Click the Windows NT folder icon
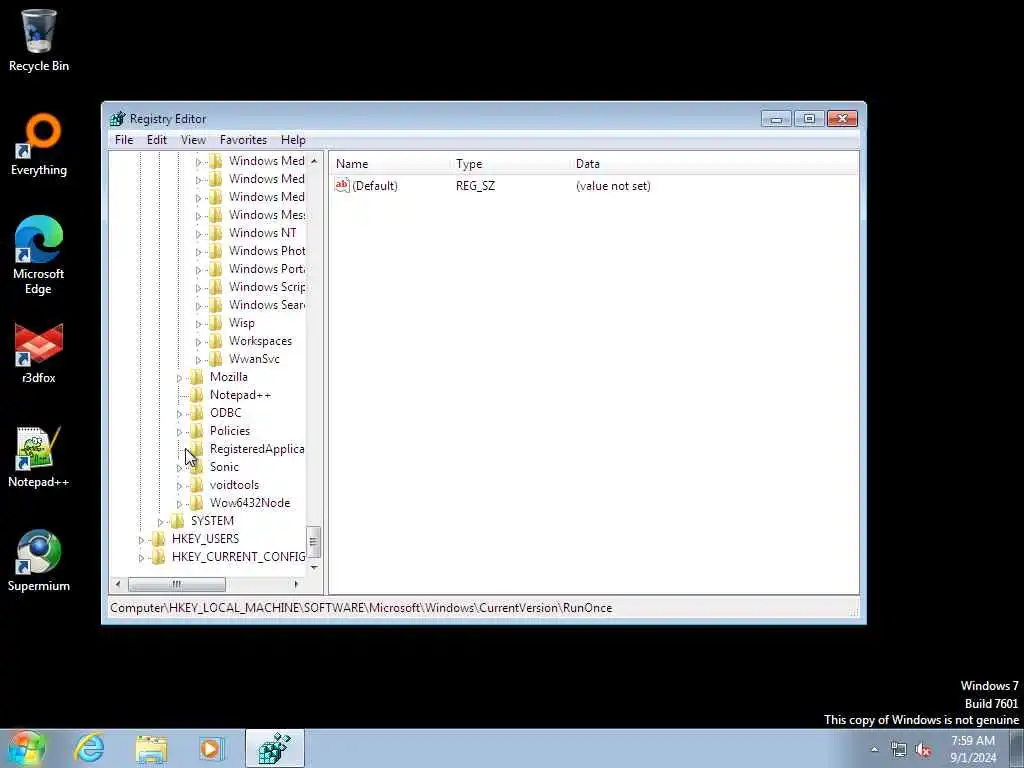 (216, 233)
